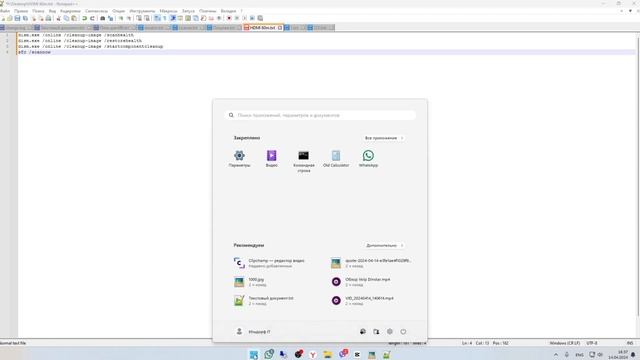Click the Find binoculars toolbar icon
640x360 pixels.
pyautogui.click(x=102, y=18)
